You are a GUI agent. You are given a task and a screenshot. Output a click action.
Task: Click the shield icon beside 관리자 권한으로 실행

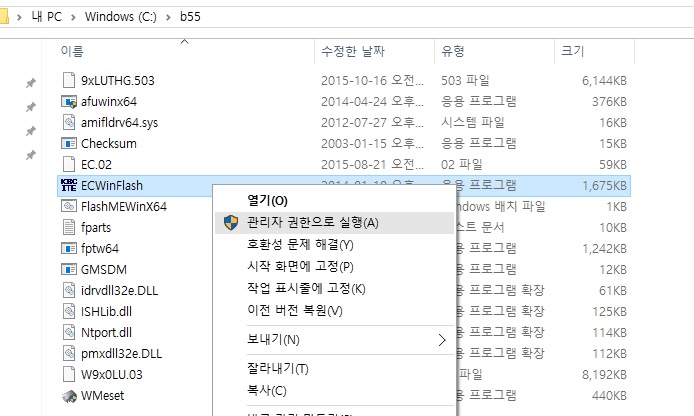[231, 223]
